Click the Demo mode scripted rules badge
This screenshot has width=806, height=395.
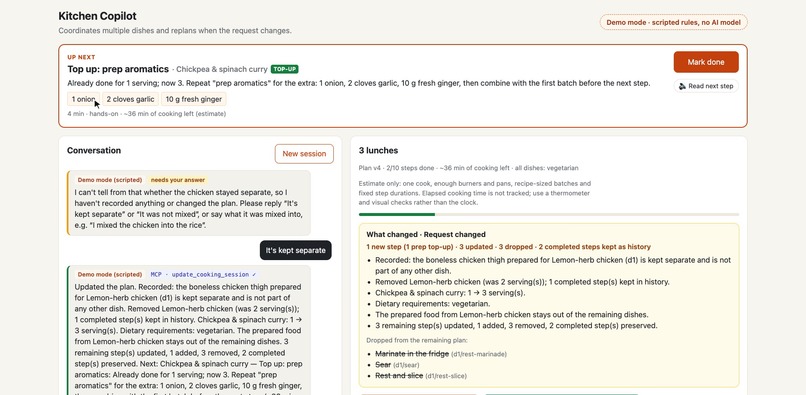[673, 22]
